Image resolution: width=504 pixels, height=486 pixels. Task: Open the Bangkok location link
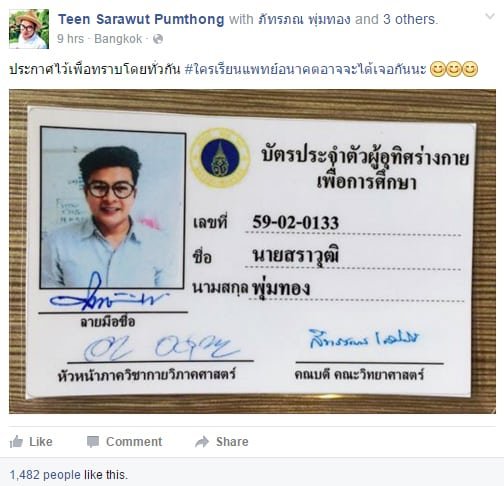coord(118,39)
